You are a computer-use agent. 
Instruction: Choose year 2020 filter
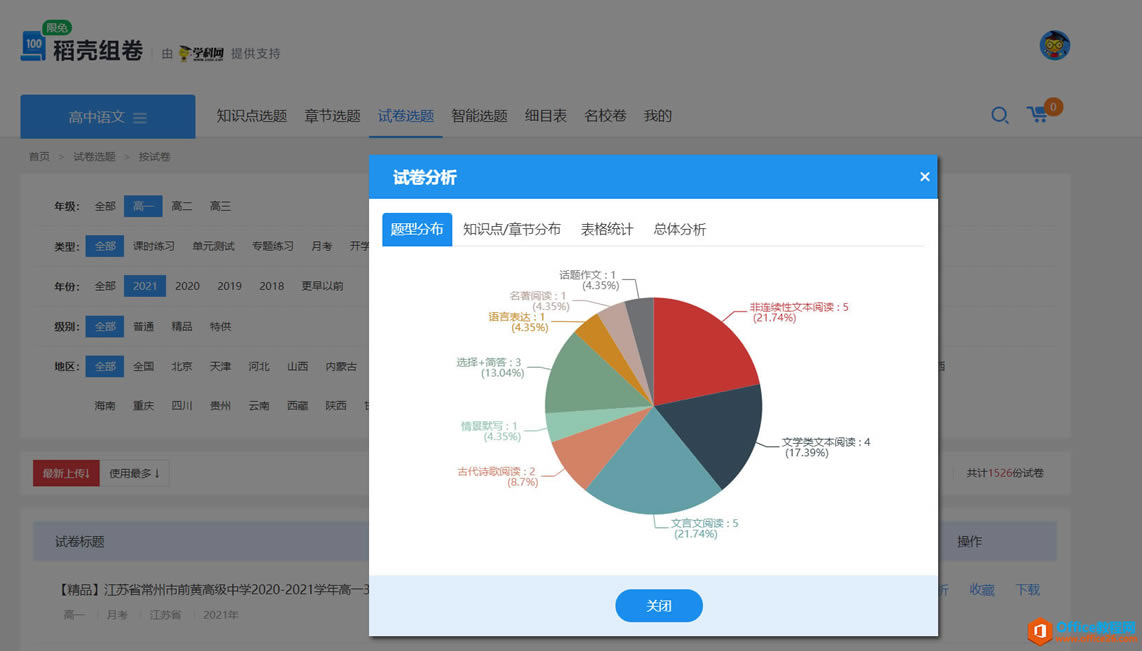[187, 286]
